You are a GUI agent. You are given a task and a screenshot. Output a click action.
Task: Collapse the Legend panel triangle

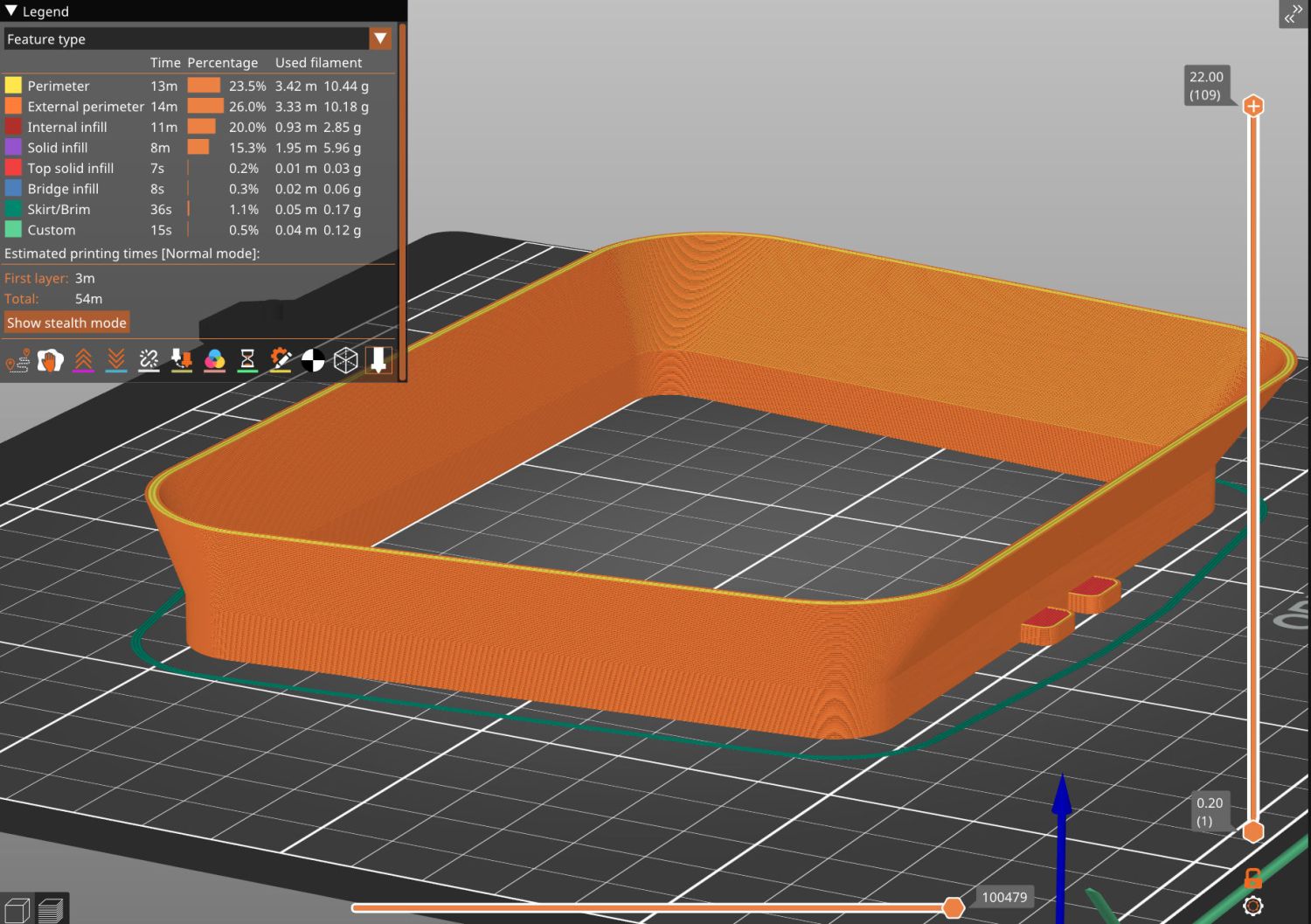(11, 11)
